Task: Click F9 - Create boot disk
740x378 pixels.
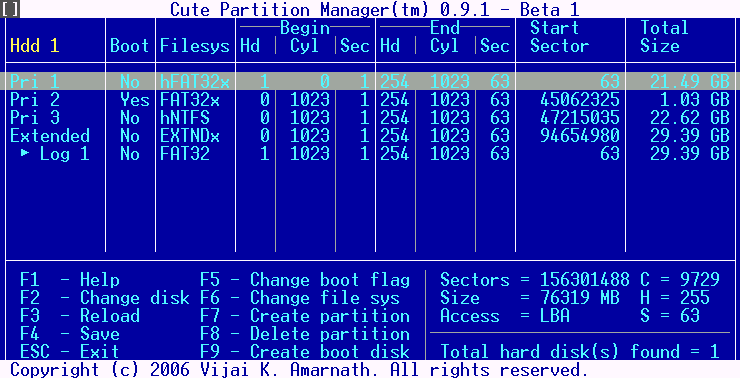Action: click(x=305, y=352)
